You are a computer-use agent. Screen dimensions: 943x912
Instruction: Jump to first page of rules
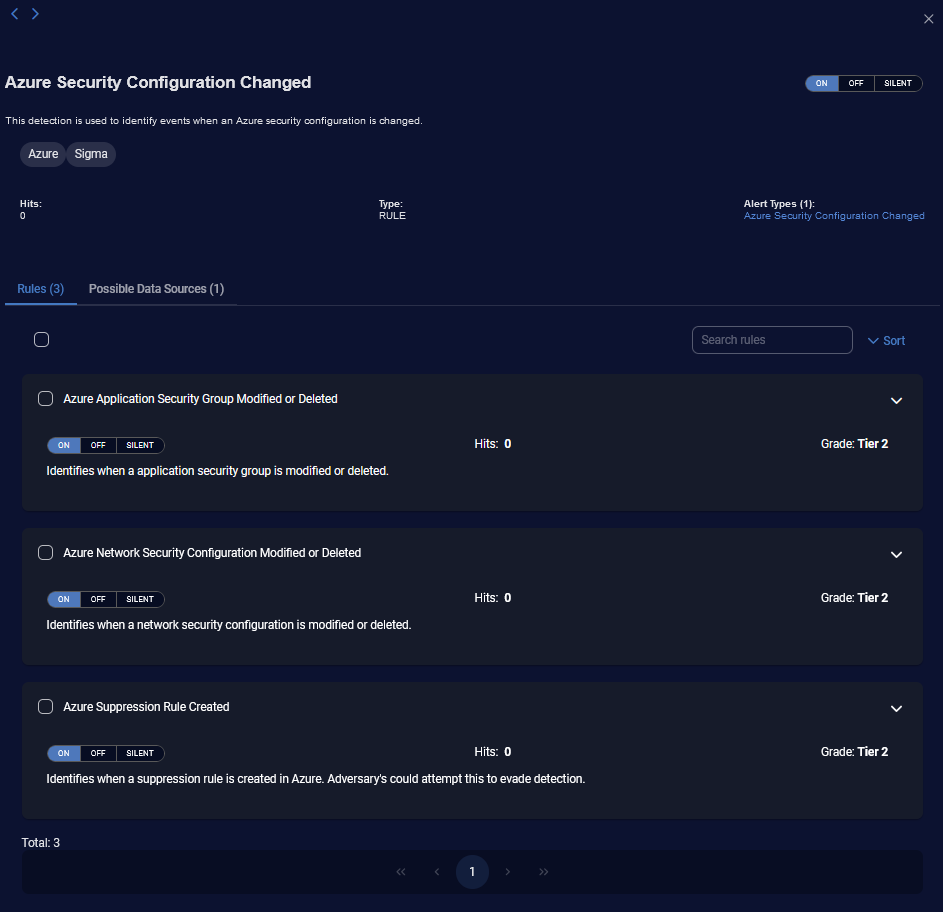(401, 872)
